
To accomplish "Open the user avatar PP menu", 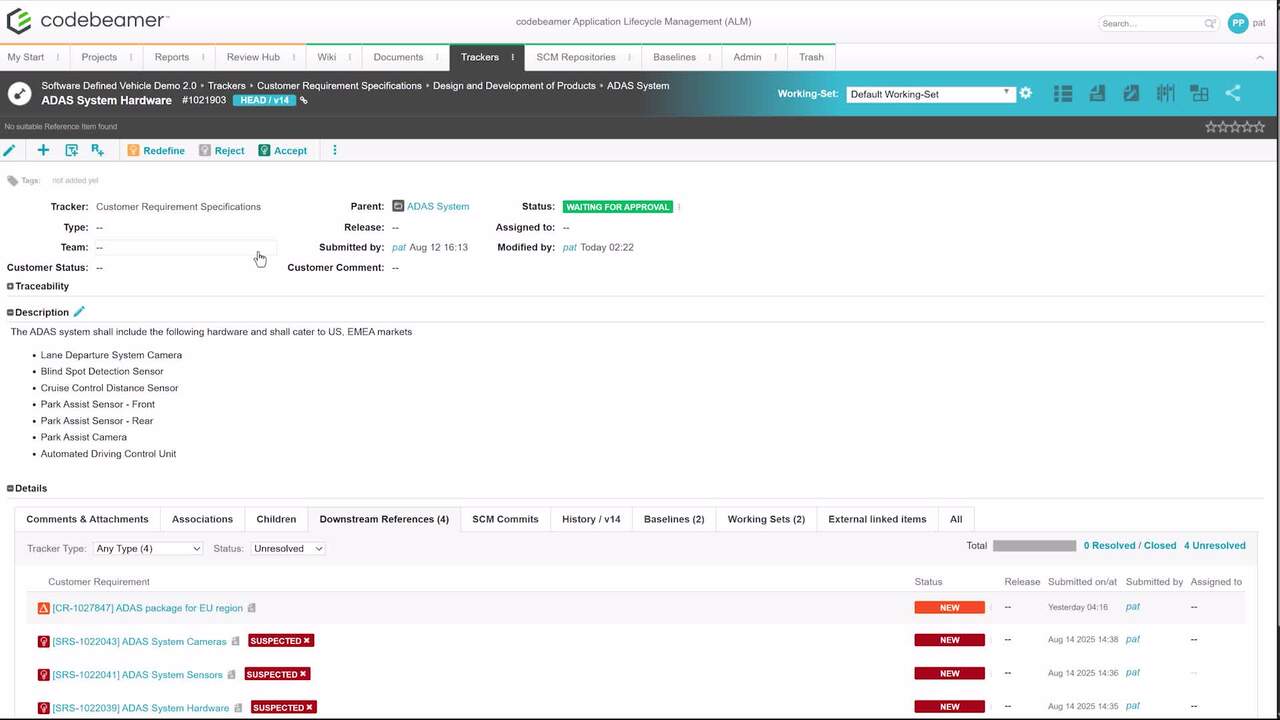I will pos(1238,23).
